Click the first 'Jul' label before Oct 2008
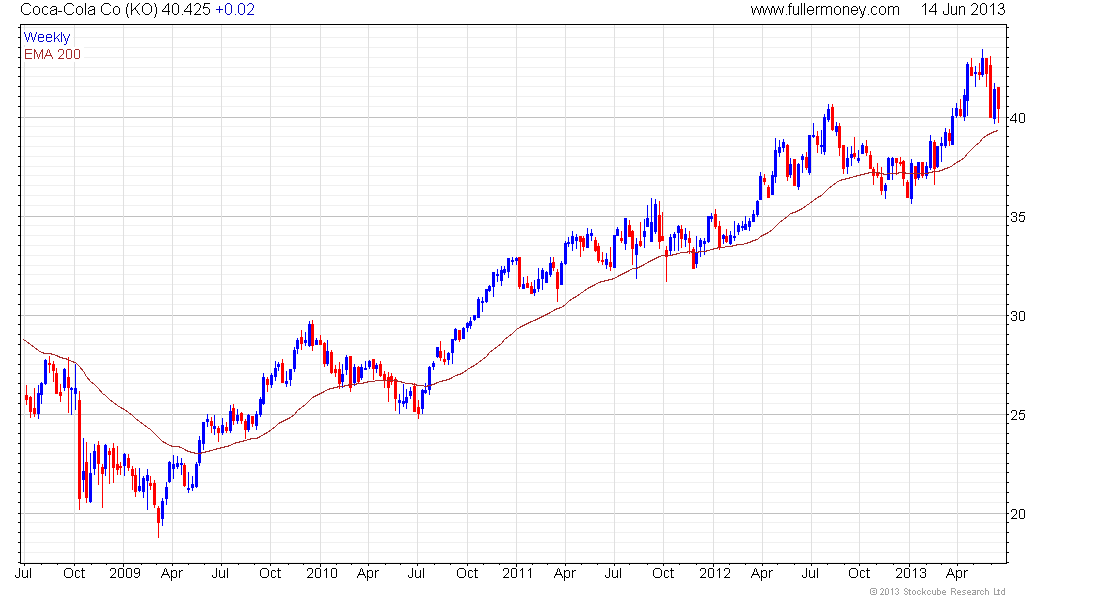This screenshot has width=1100, height=600. click(24, 573)
